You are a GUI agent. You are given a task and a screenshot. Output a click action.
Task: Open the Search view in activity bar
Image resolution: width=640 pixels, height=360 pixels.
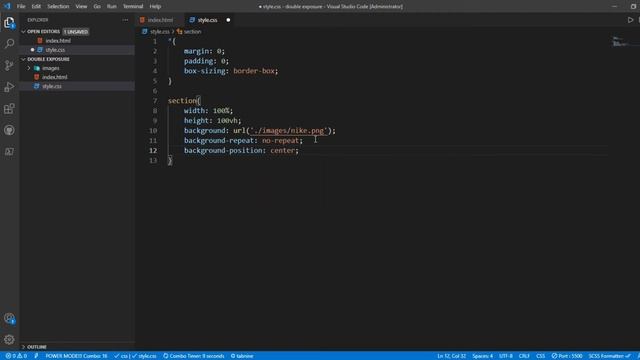(x=9, y=43)
